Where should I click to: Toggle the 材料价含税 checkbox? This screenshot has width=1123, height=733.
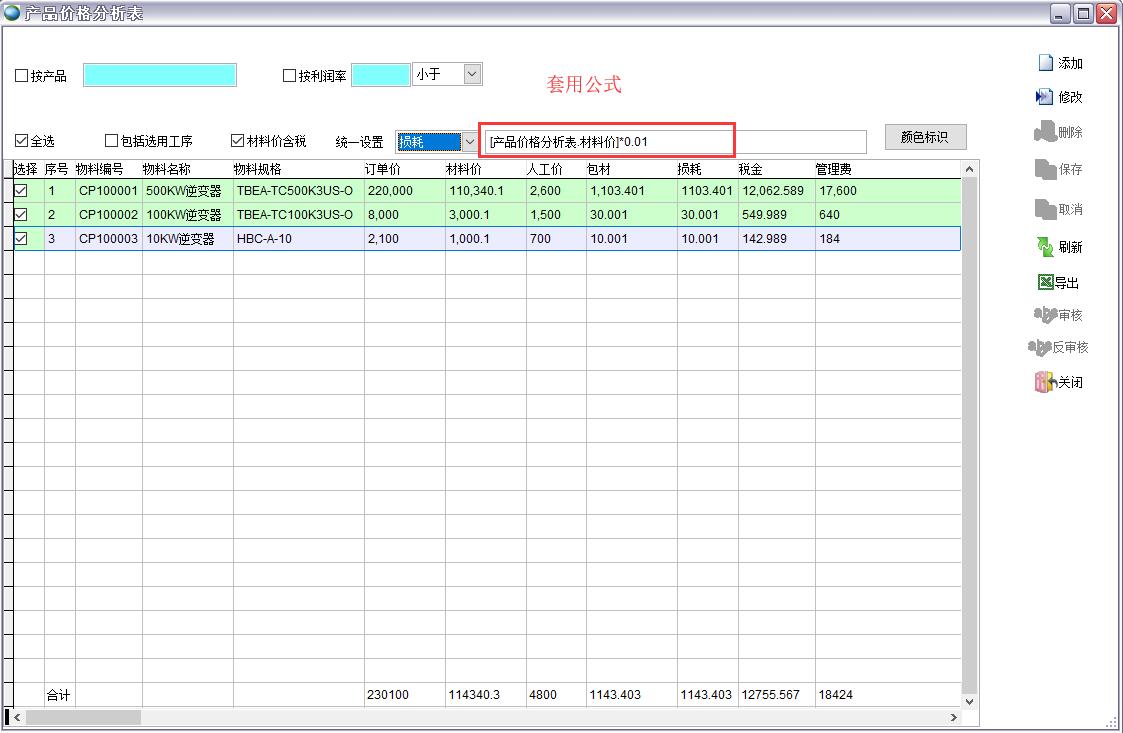(238, 141)
